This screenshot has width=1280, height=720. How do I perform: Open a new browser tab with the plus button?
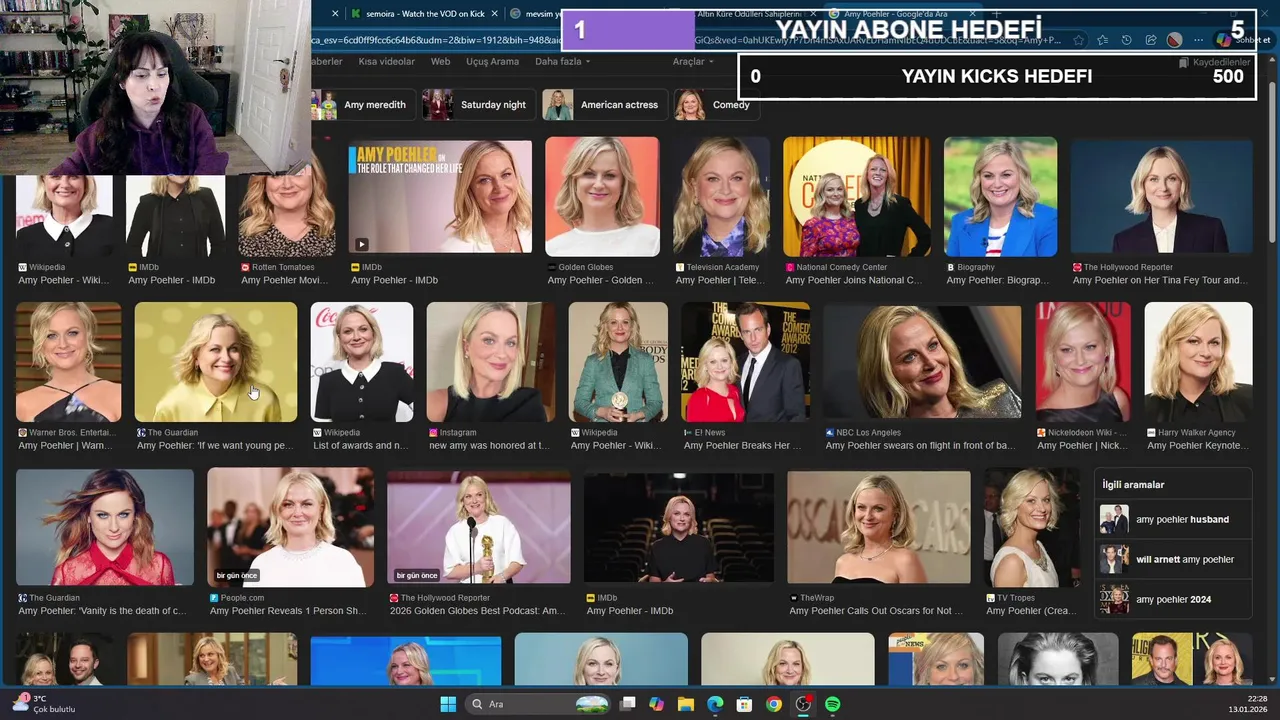(996, 14)
